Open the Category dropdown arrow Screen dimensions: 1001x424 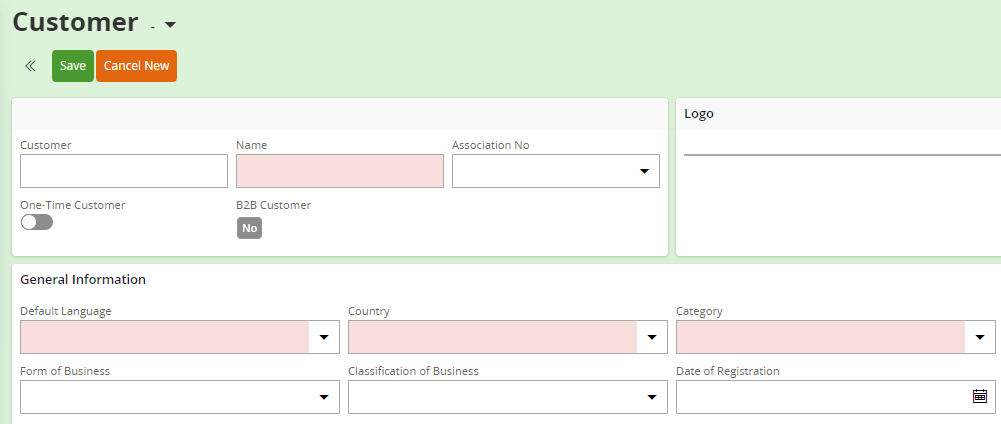[980, 338]
